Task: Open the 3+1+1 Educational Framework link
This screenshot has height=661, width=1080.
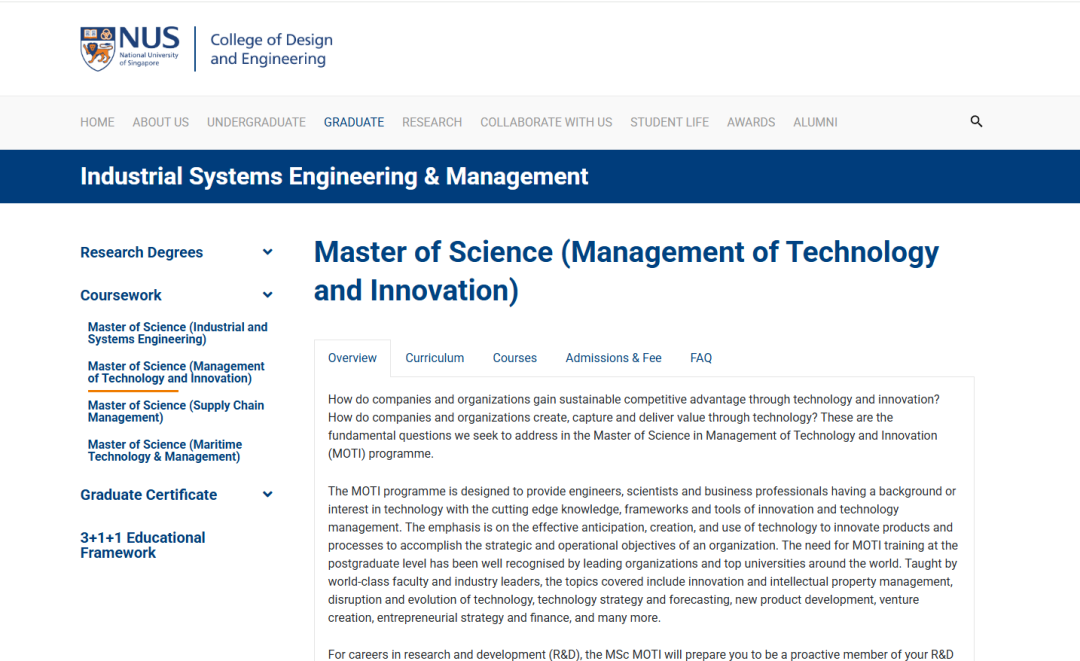Action: point(142,545)
